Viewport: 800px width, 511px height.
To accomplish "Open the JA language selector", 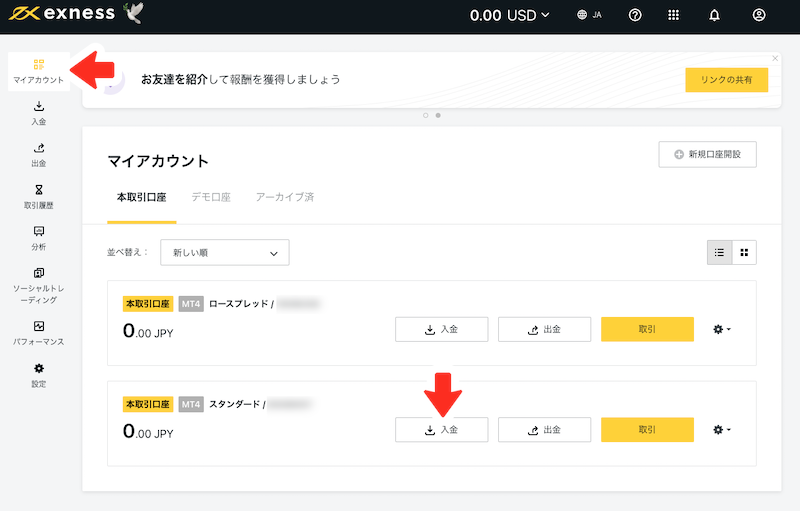I will click(x=589, y=15).
